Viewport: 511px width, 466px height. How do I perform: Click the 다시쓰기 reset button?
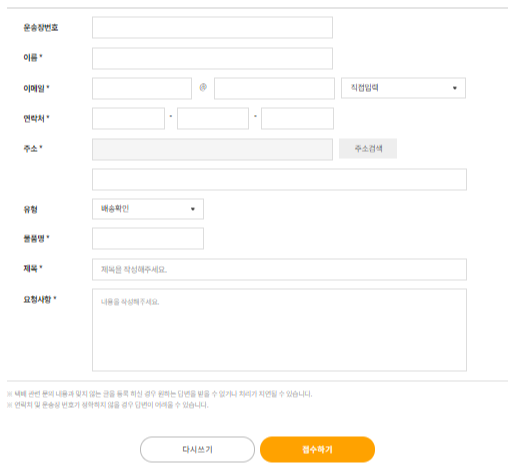point(197,449)
